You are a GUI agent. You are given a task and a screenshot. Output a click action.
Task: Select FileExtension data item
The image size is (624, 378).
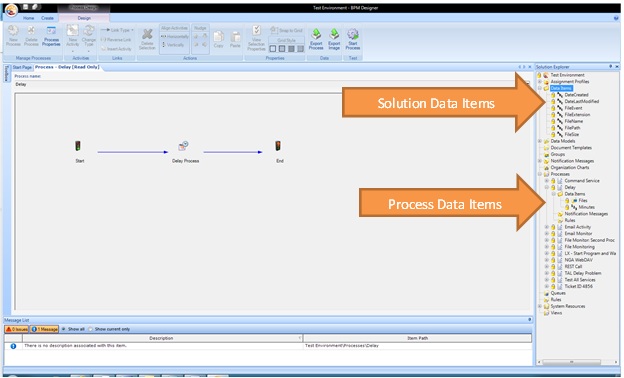[577, 115]
